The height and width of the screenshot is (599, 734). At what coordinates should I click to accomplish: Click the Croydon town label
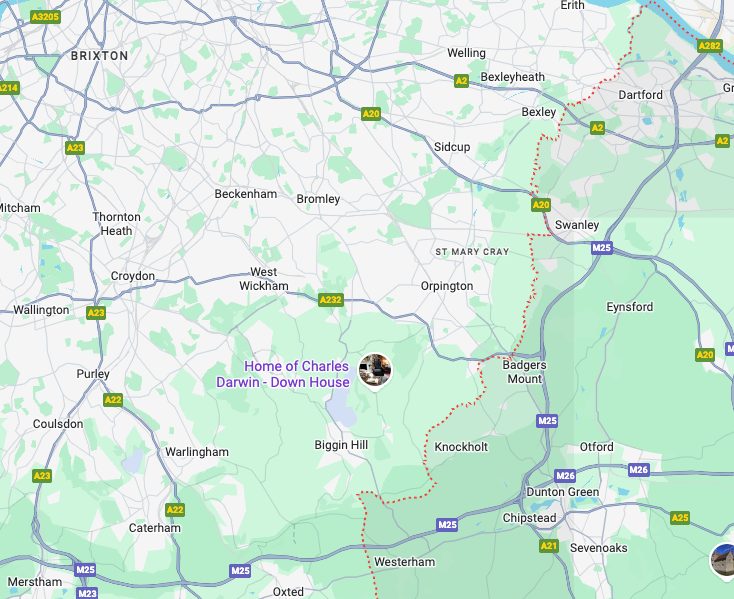pyautogui.click(x=133, y=276)
